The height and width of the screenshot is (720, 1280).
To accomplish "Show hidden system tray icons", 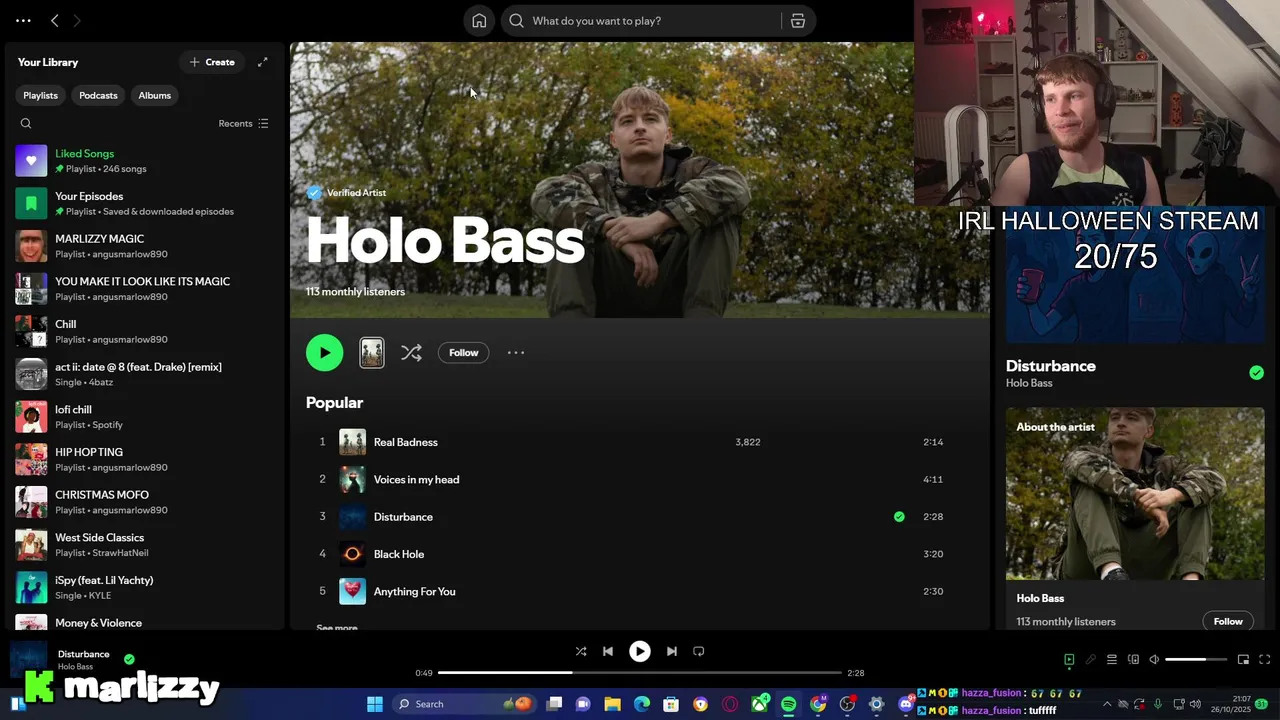I will tap(1106, 704).
